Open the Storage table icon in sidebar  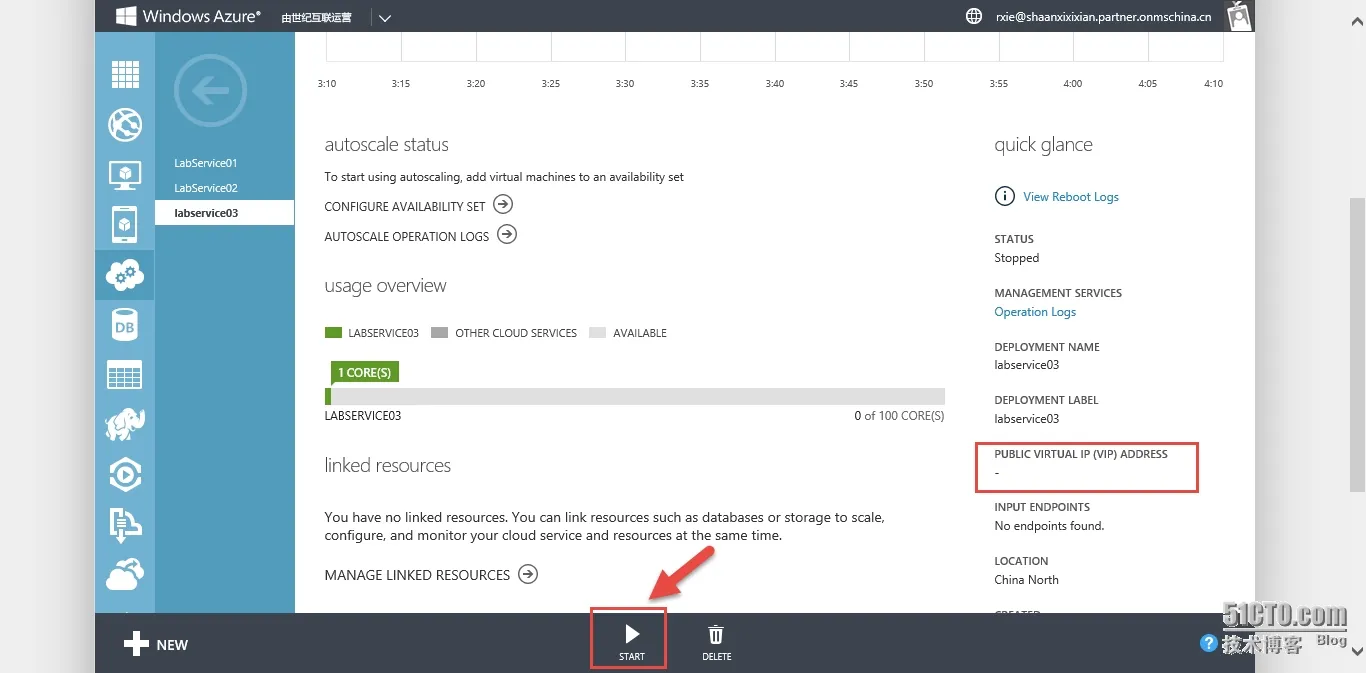pos(125,375)
